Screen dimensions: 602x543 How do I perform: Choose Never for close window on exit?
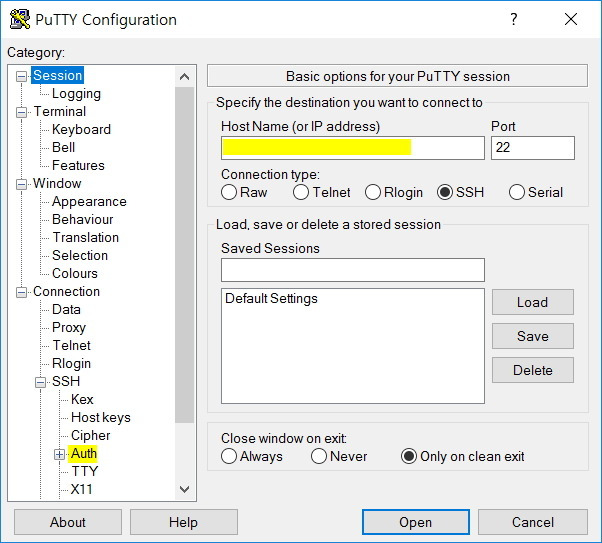pyautogui.click(x=319, y=456)
